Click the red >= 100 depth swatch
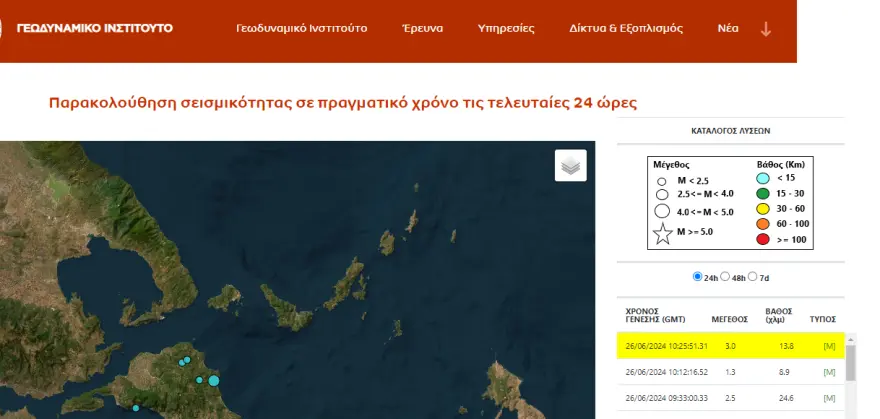 [762, 241]
